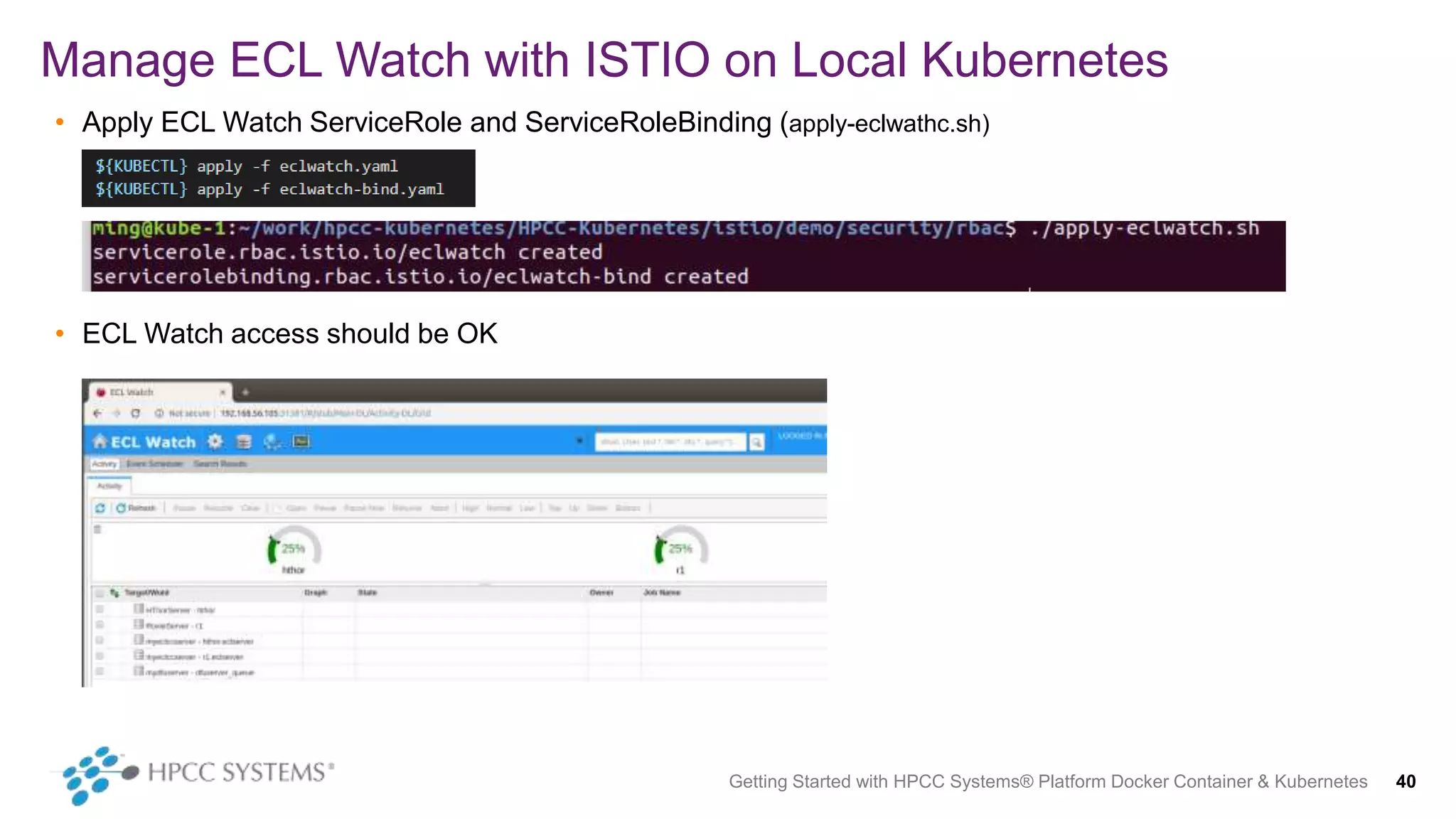
Task: Open the Published Queries globe icon
Action: click(272, 442)
